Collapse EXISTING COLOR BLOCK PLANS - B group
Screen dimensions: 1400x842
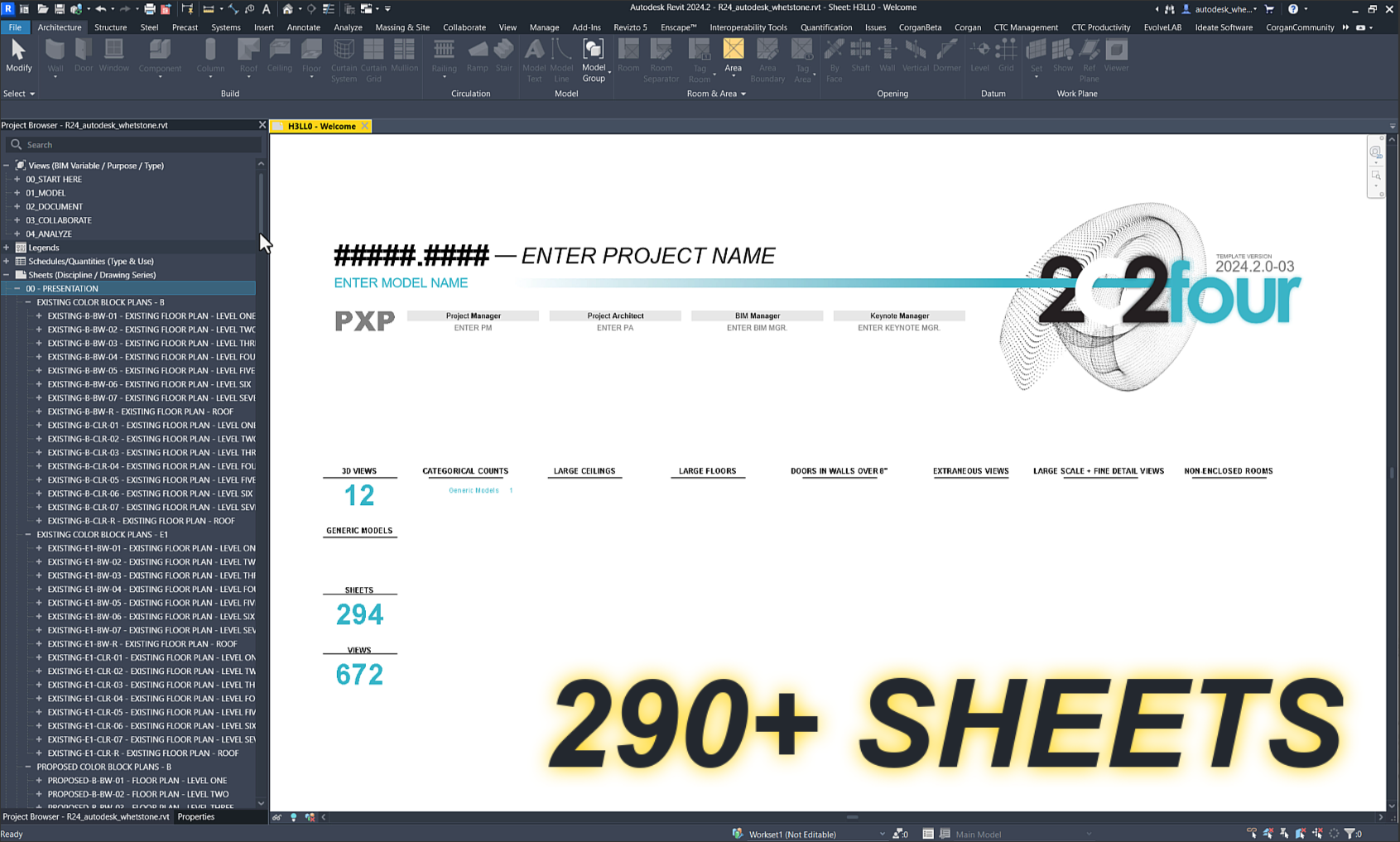click(x=27, y=302)
